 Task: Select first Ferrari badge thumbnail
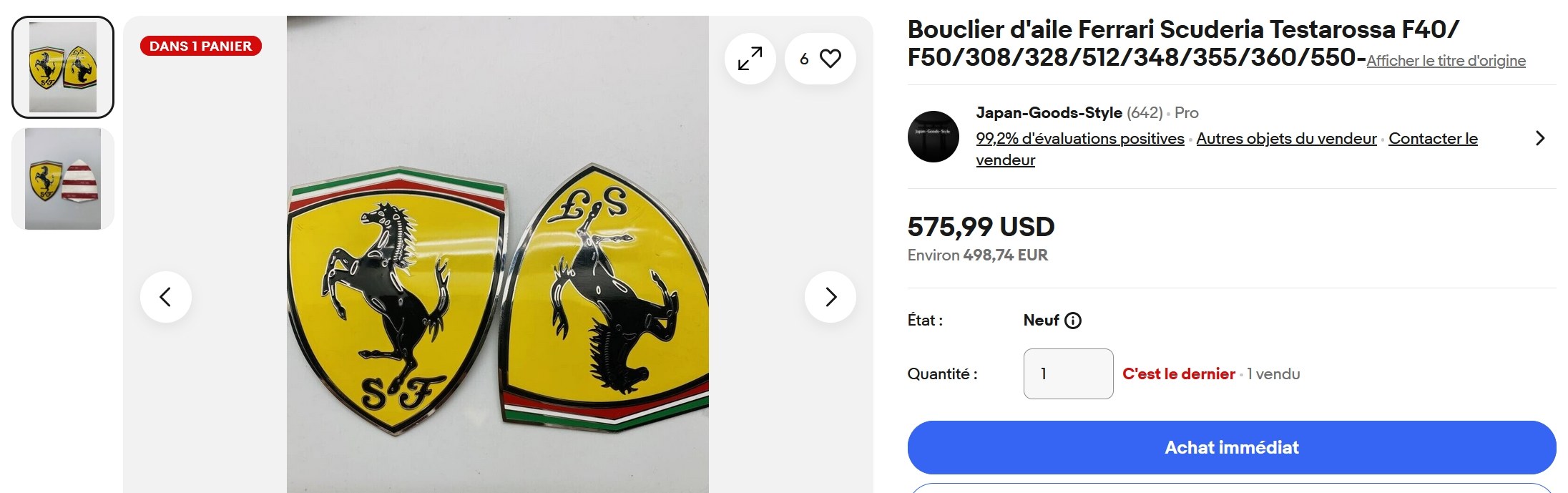(x=63, y=67)
